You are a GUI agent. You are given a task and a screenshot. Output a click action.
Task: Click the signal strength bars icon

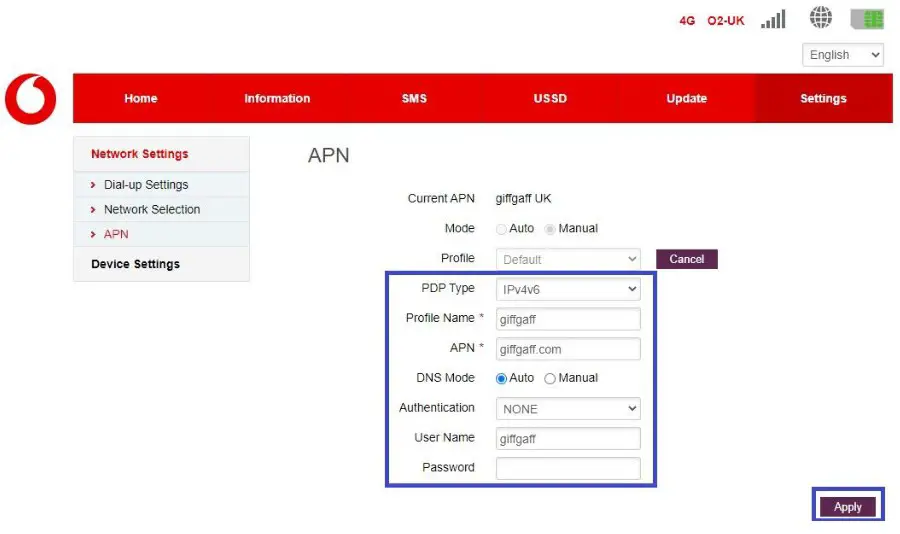pos(773,19)
